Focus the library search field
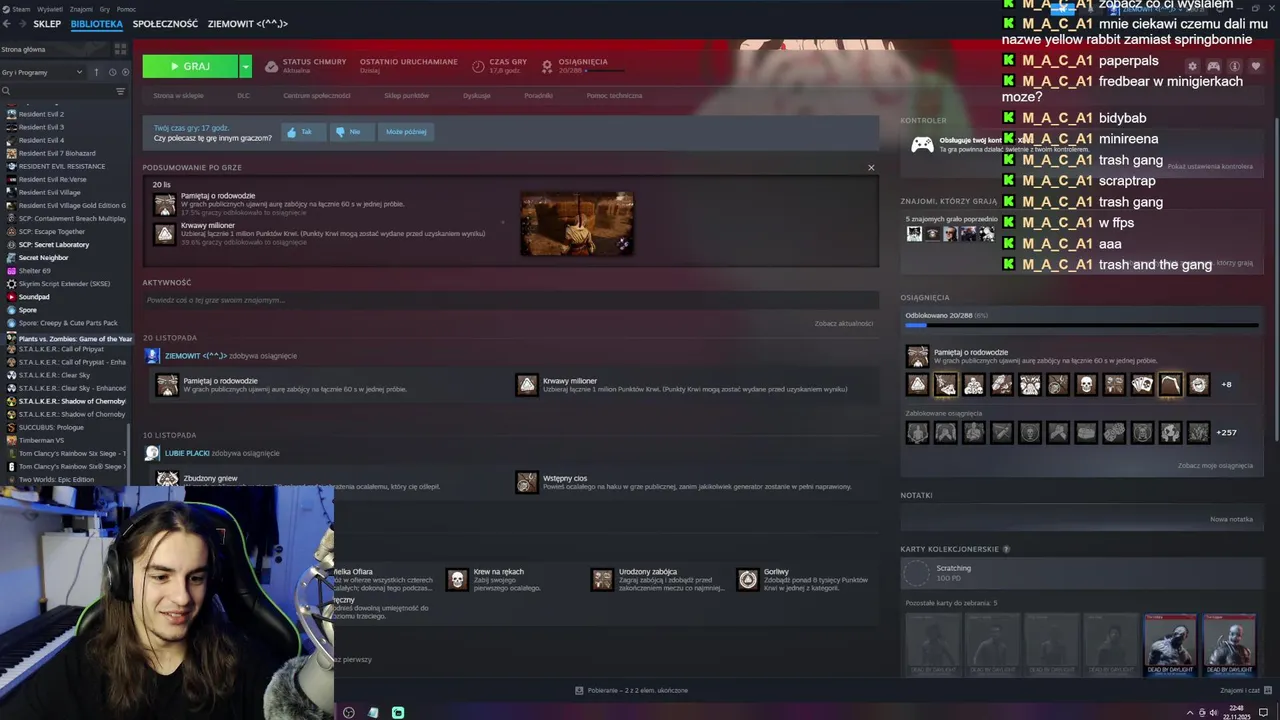This screenshot has height=720, width=1280. (x=57, y=91)
